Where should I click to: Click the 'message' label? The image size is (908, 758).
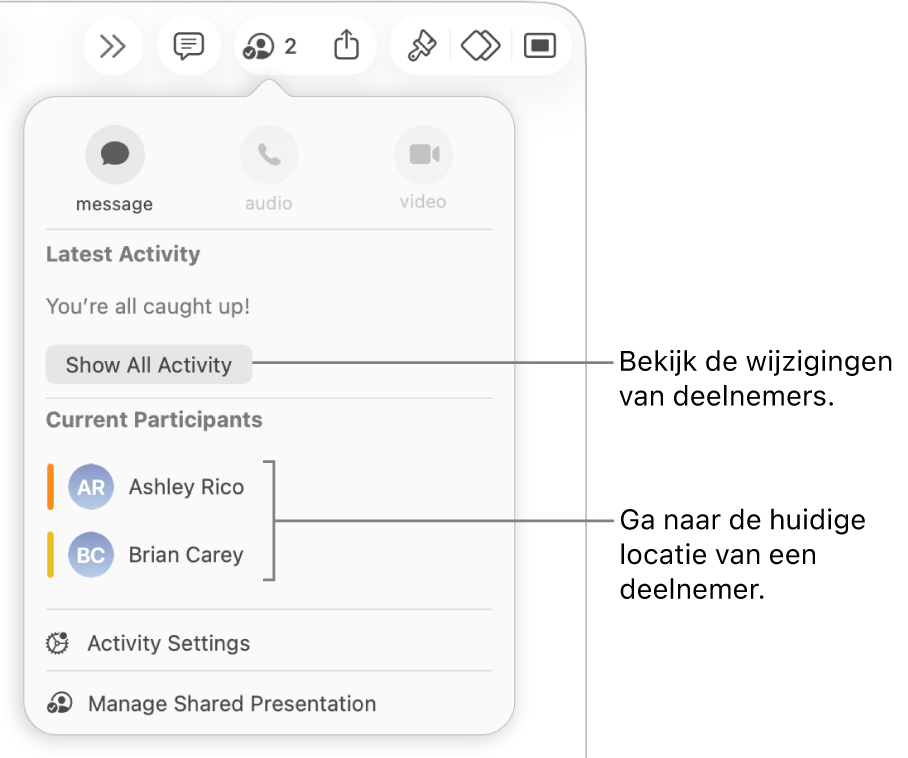(x=115, y=204)
